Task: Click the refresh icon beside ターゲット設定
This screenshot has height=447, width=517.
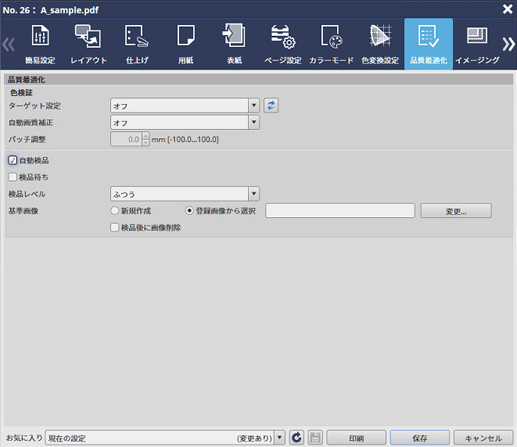Action: point(271,106)
